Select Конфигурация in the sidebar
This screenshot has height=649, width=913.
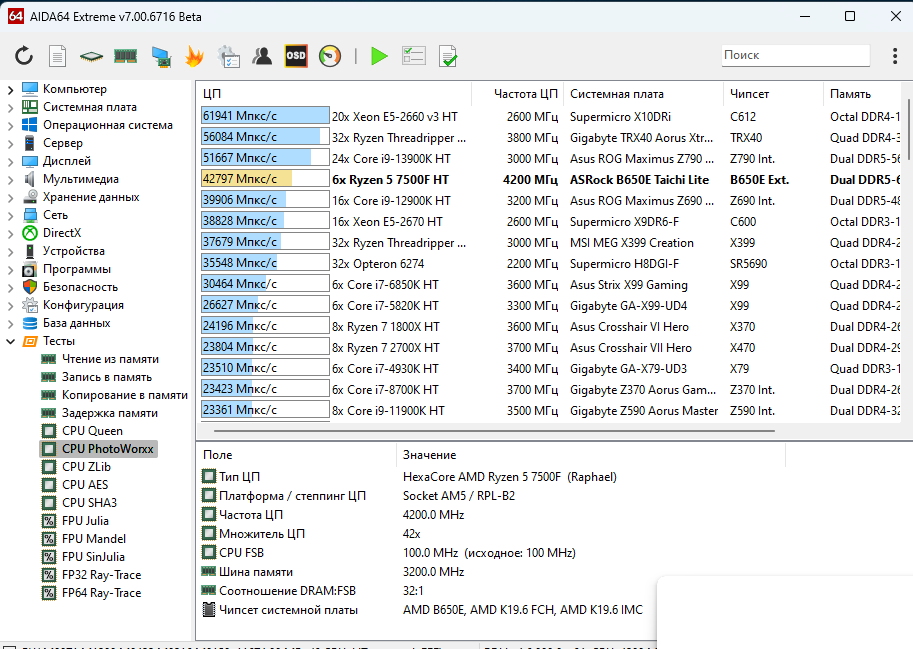pyautogui.click(x=83, y=305)
